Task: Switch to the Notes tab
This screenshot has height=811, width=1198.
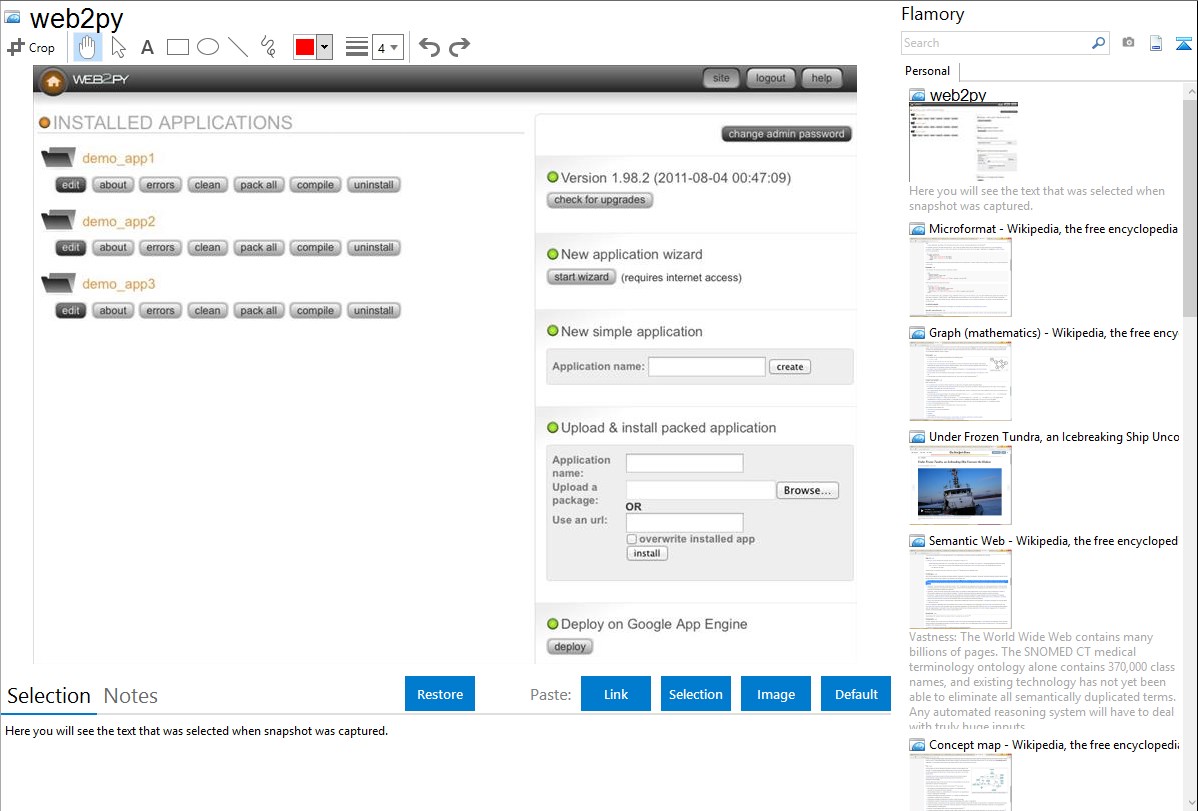Action: click(131, 696)
